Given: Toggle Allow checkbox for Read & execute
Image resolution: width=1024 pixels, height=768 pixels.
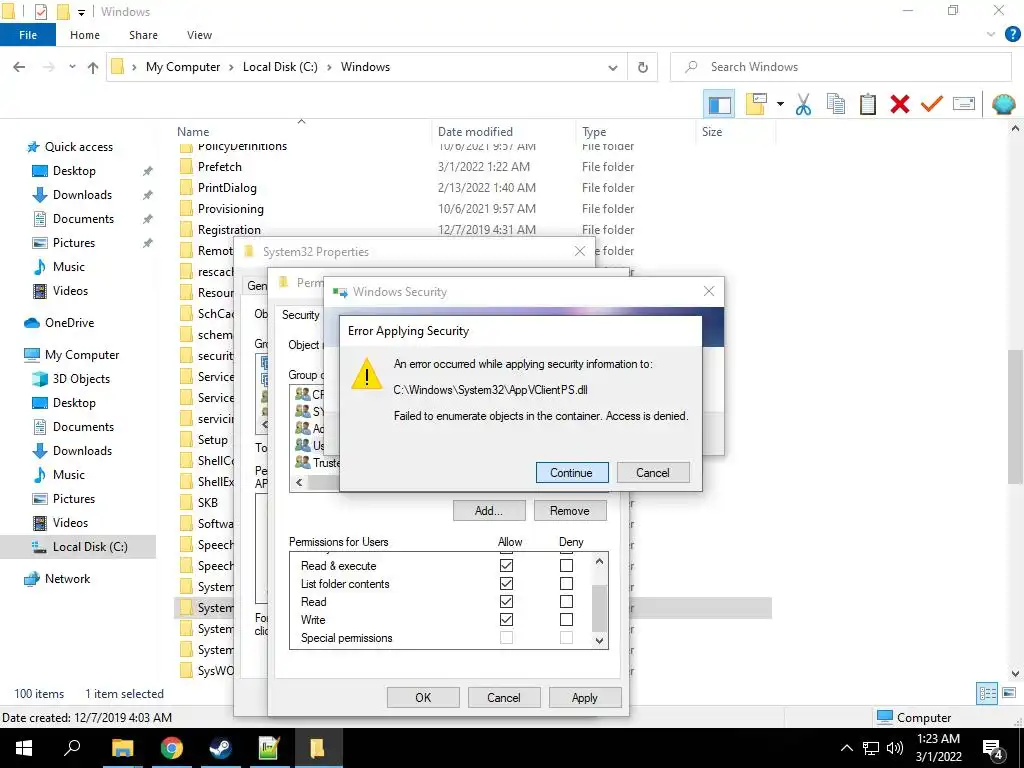Looking at the screenshot, I should pyautogui.click(x=506, y=566).
